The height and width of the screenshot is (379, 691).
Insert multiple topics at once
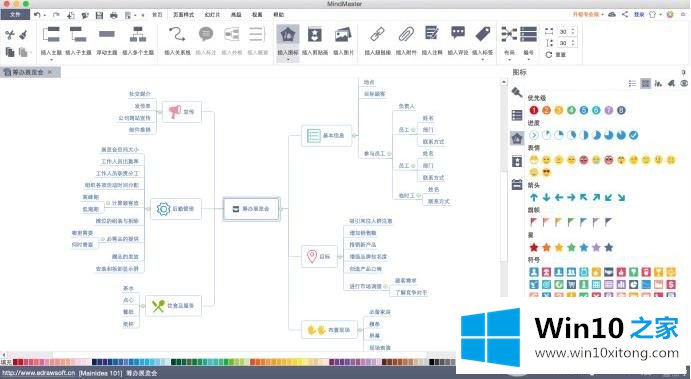coord(138,40)
